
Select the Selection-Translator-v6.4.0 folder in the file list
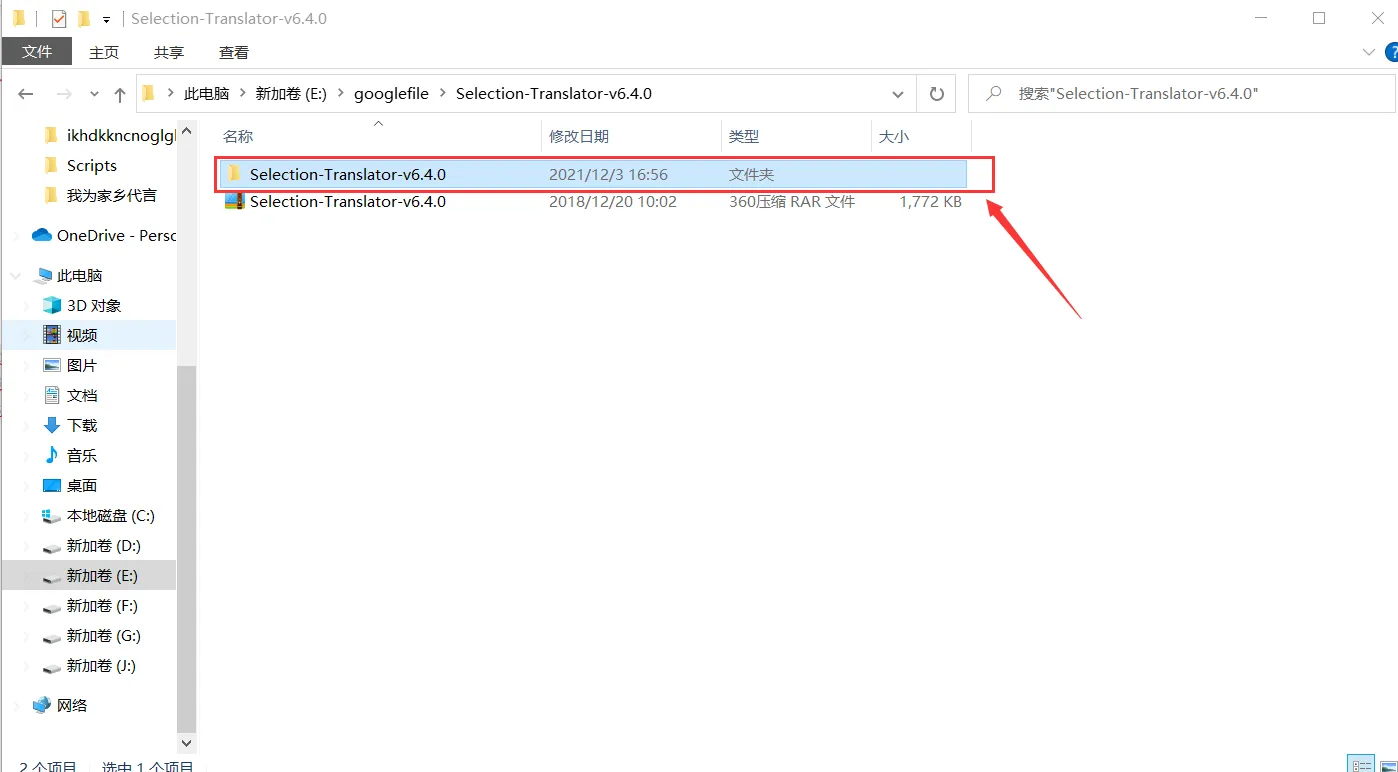pos(592,174)
